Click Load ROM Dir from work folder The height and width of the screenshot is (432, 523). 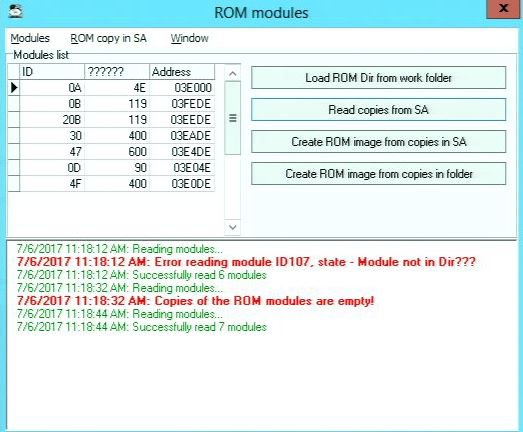[379, 78]
